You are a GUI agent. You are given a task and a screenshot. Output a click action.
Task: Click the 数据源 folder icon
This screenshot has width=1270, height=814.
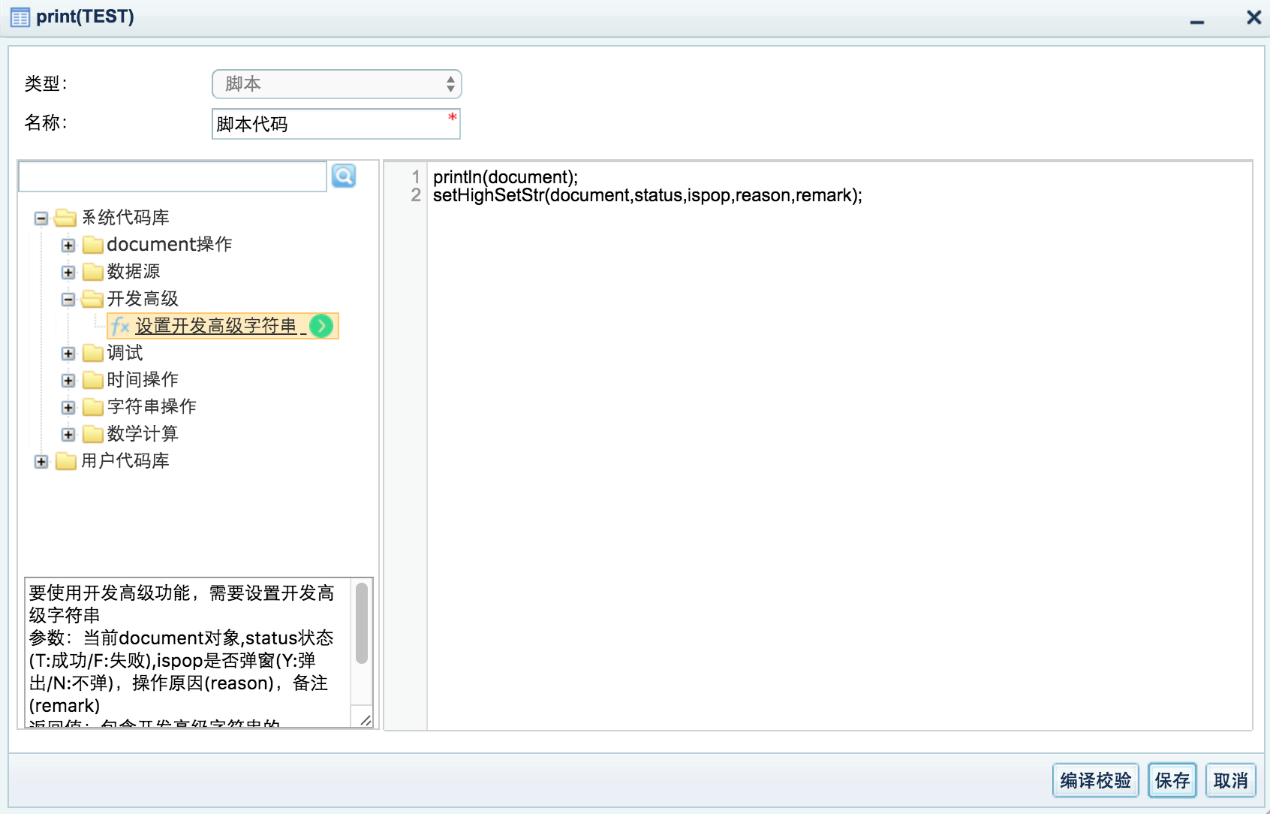[93, 272]
